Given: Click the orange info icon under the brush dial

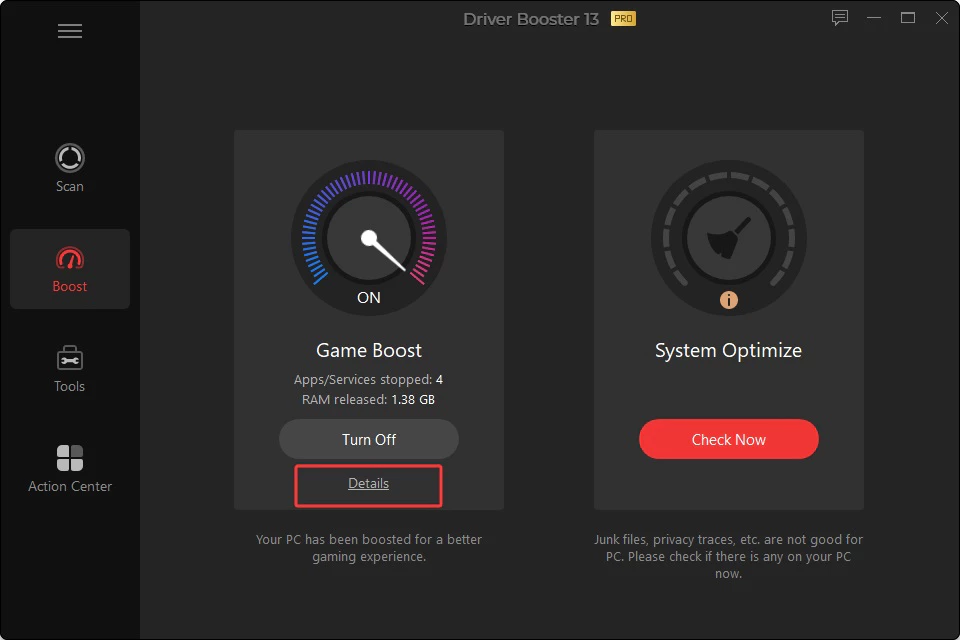Looking at the screenshot, I should point(728,299).
